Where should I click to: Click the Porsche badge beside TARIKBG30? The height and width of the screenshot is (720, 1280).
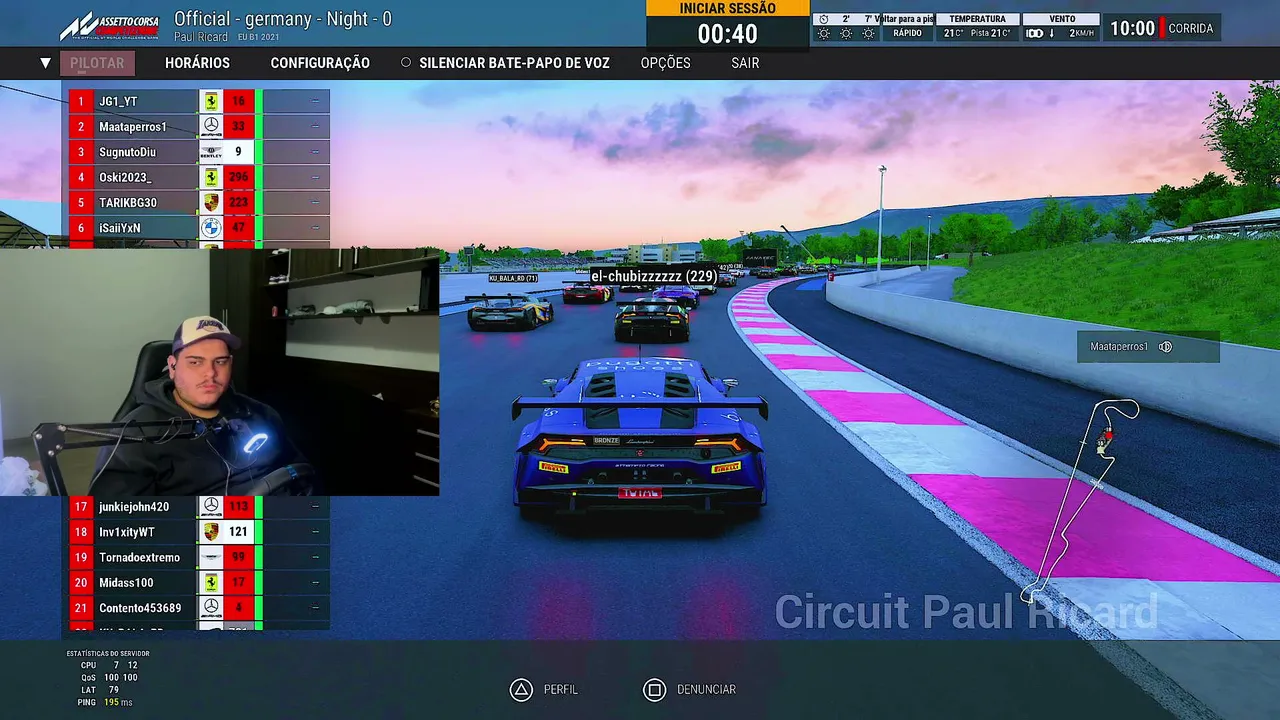pyautogui.click(x=211, y=203)
